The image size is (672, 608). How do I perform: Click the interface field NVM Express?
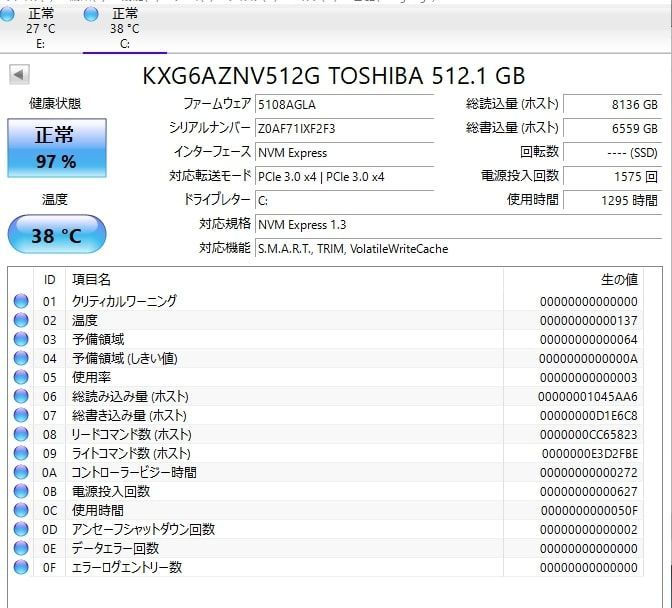tap(345, 153)
